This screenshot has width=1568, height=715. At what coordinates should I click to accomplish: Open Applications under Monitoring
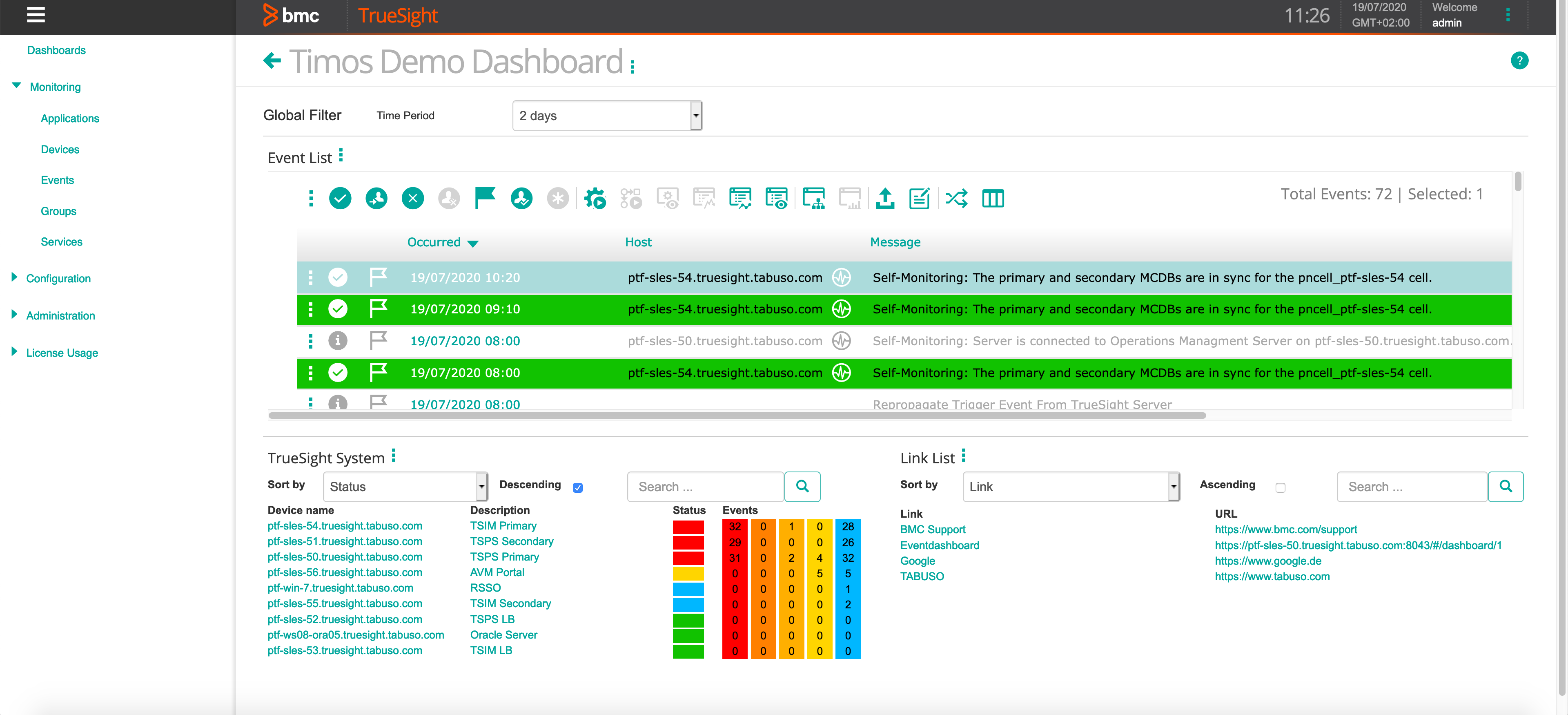pos(70,118)
